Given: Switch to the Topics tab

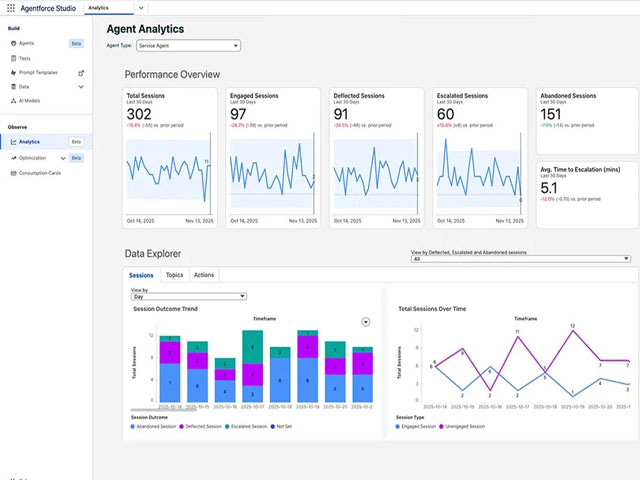Looking at the screenshot, I should tap(174, 275).
